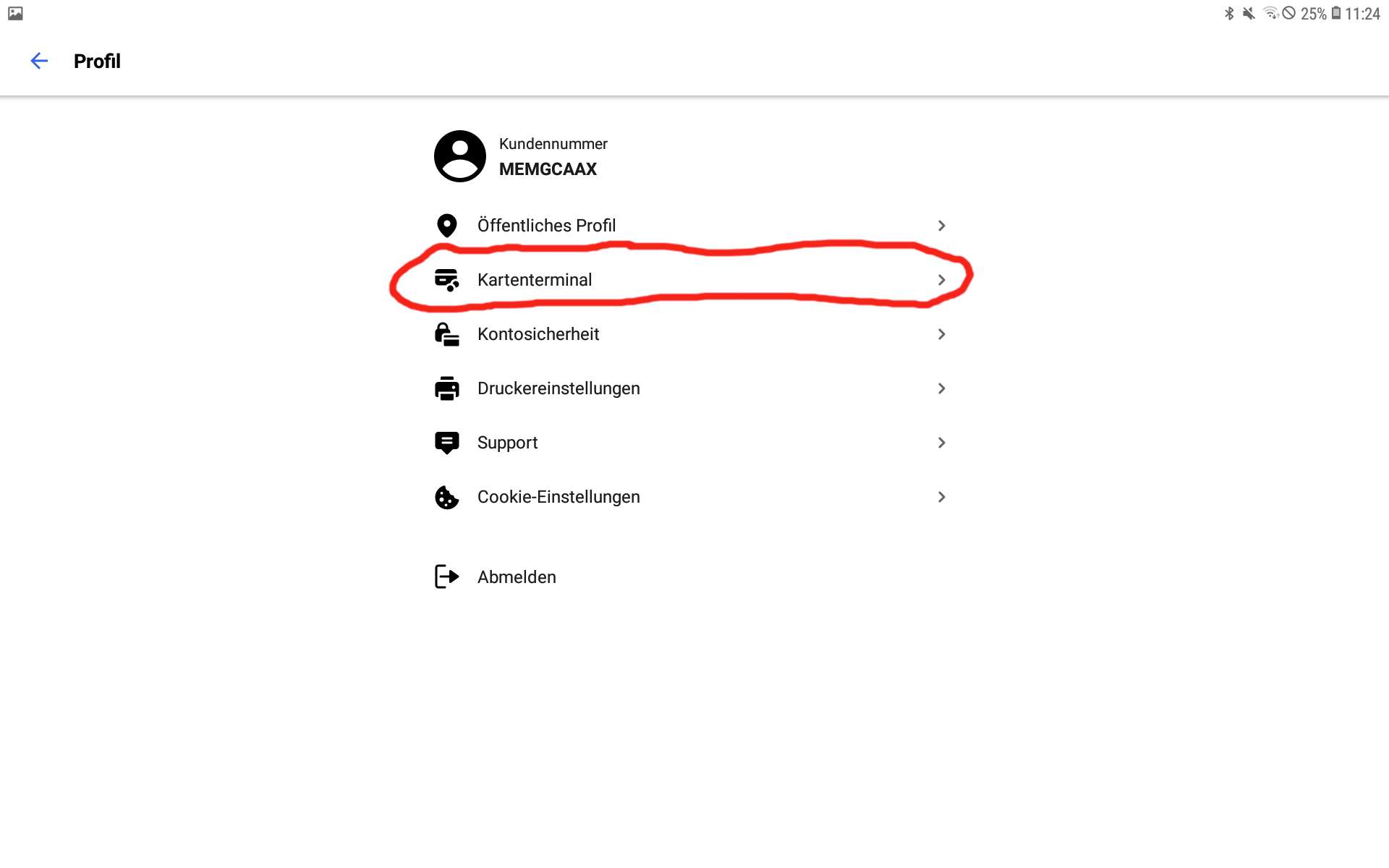This screenshot has width=1389, height=868.
Task: Expand the Kontosicherheit chevron
Action: (x=941, y=334)
